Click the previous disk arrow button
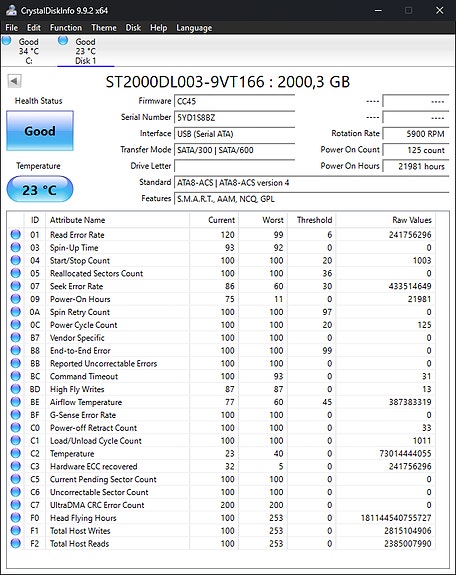Screen dimensions: 456x575 click(15, 81)
